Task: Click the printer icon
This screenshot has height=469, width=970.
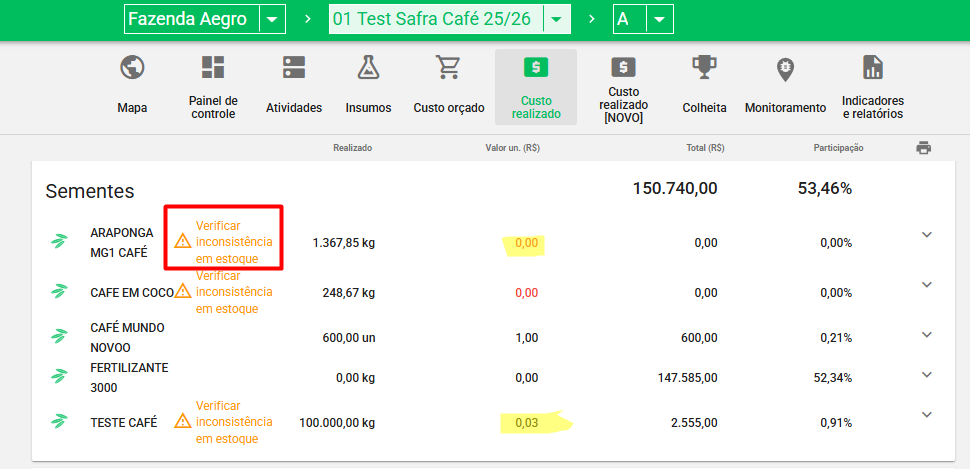Action: (923, 148)
